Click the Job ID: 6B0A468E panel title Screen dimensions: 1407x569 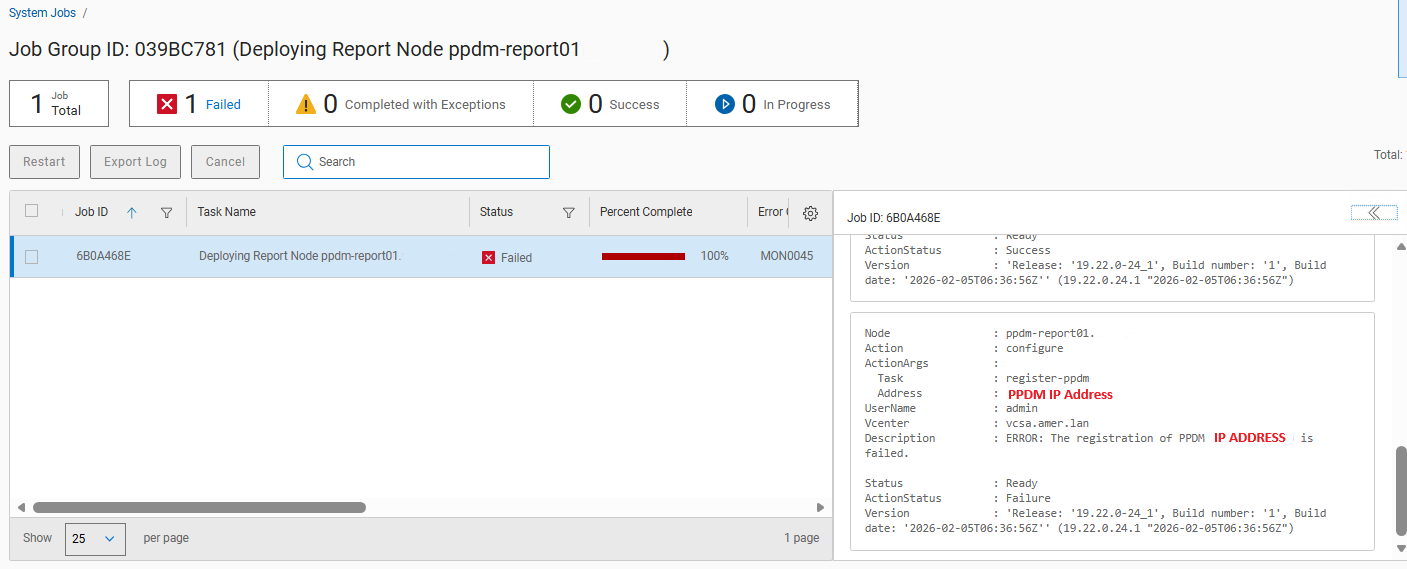(x=893, y=217)
